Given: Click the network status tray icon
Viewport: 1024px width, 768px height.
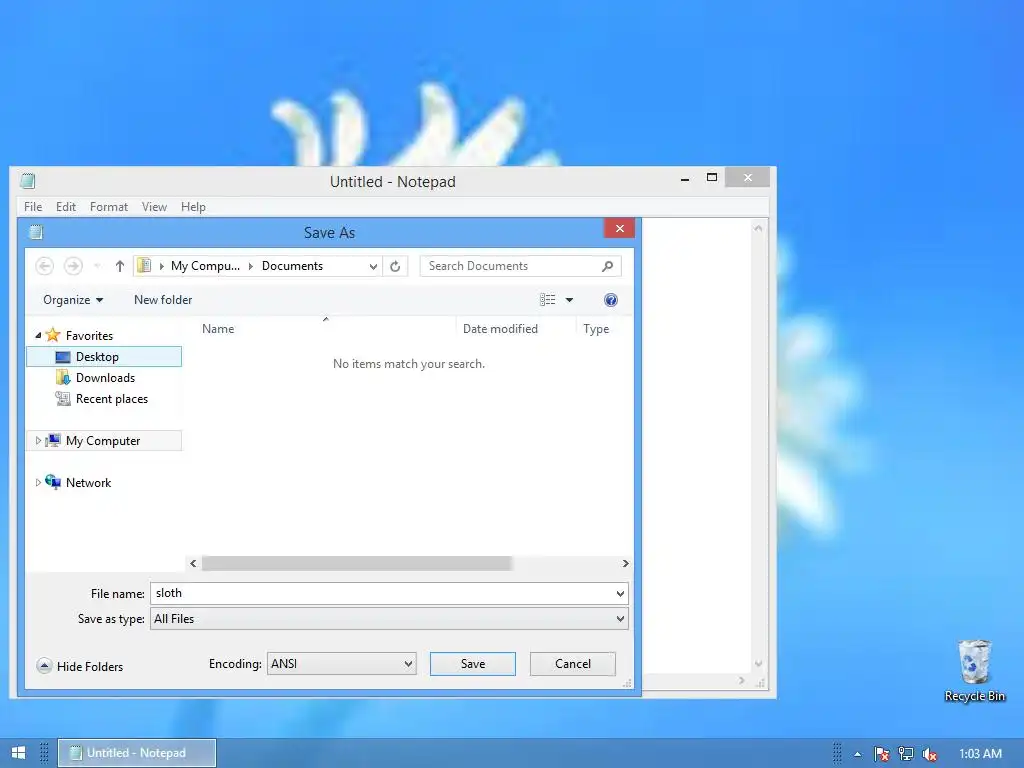Looking at the screenshot, I should point(906,754).
